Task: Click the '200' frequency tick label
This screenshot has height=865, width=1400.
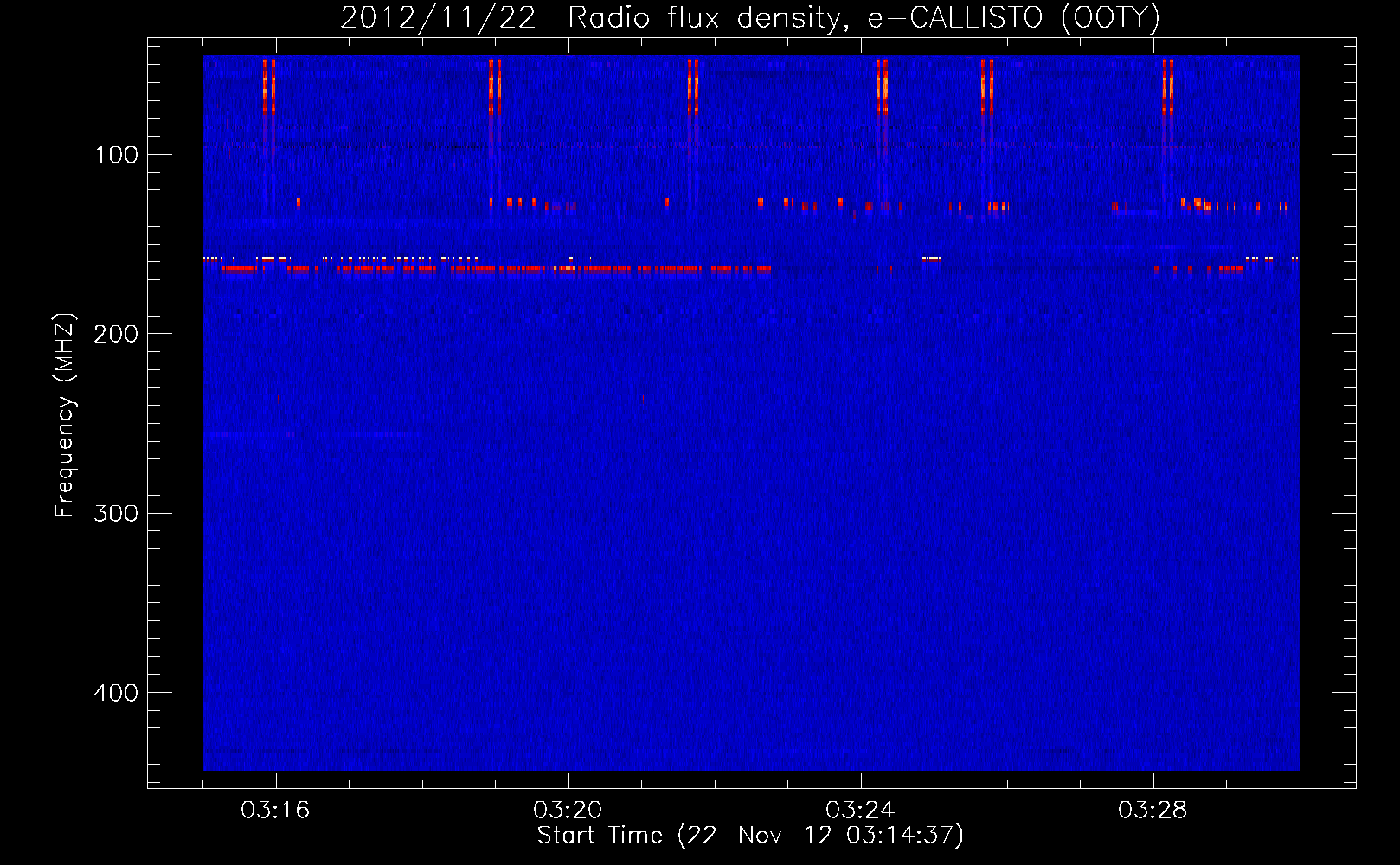Action: (x=116, y=334)
